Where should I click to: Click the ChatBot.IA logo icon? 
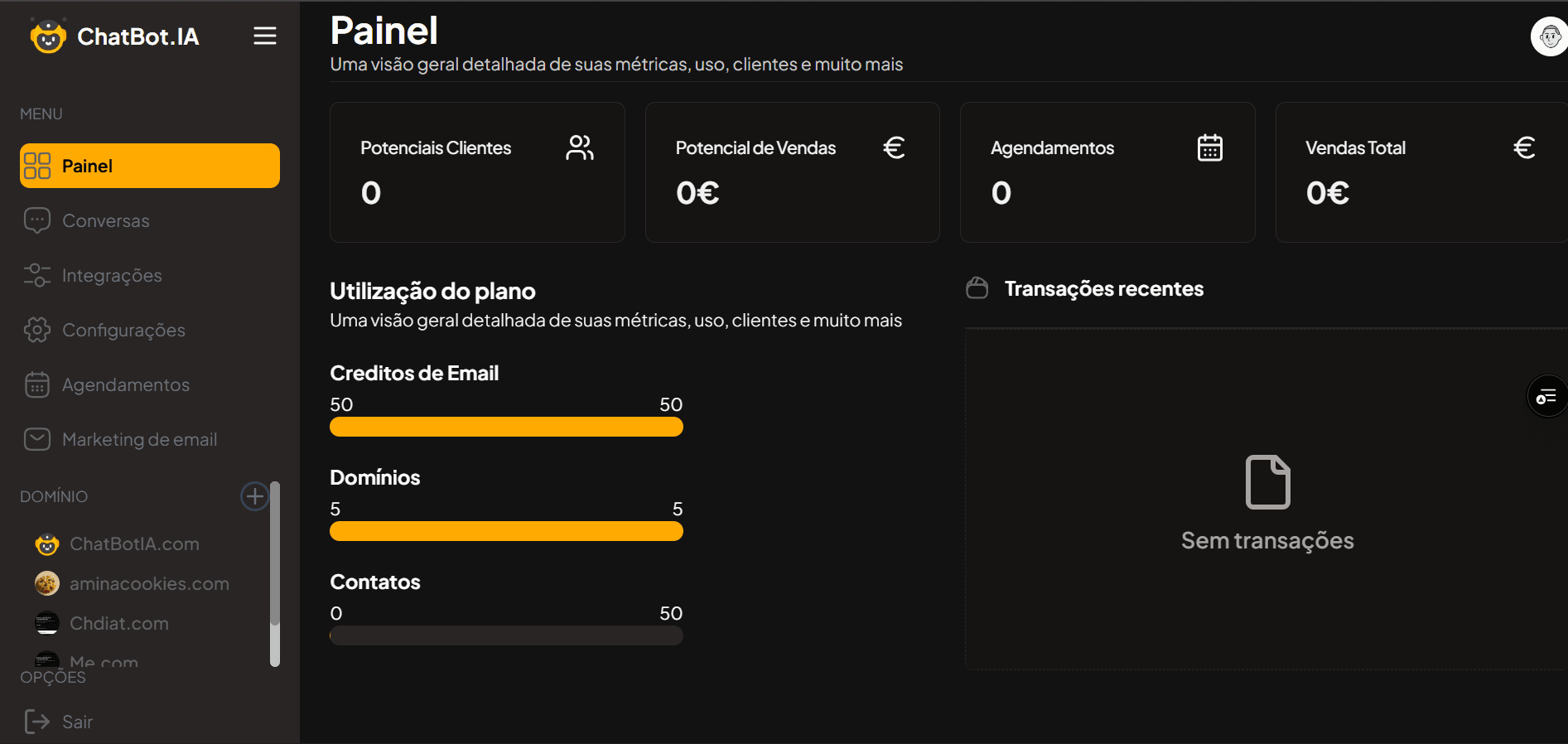pos(48,36)
